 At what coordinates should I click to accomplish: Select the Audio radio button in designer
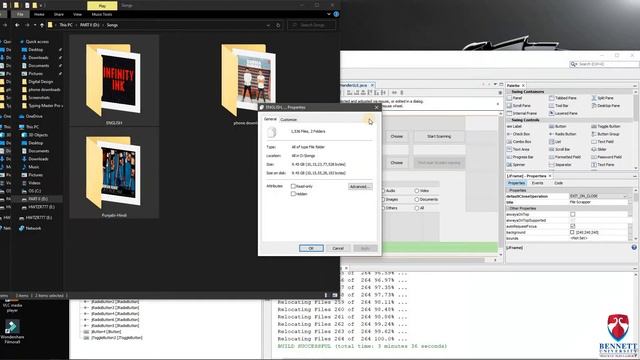coord(388,191)
